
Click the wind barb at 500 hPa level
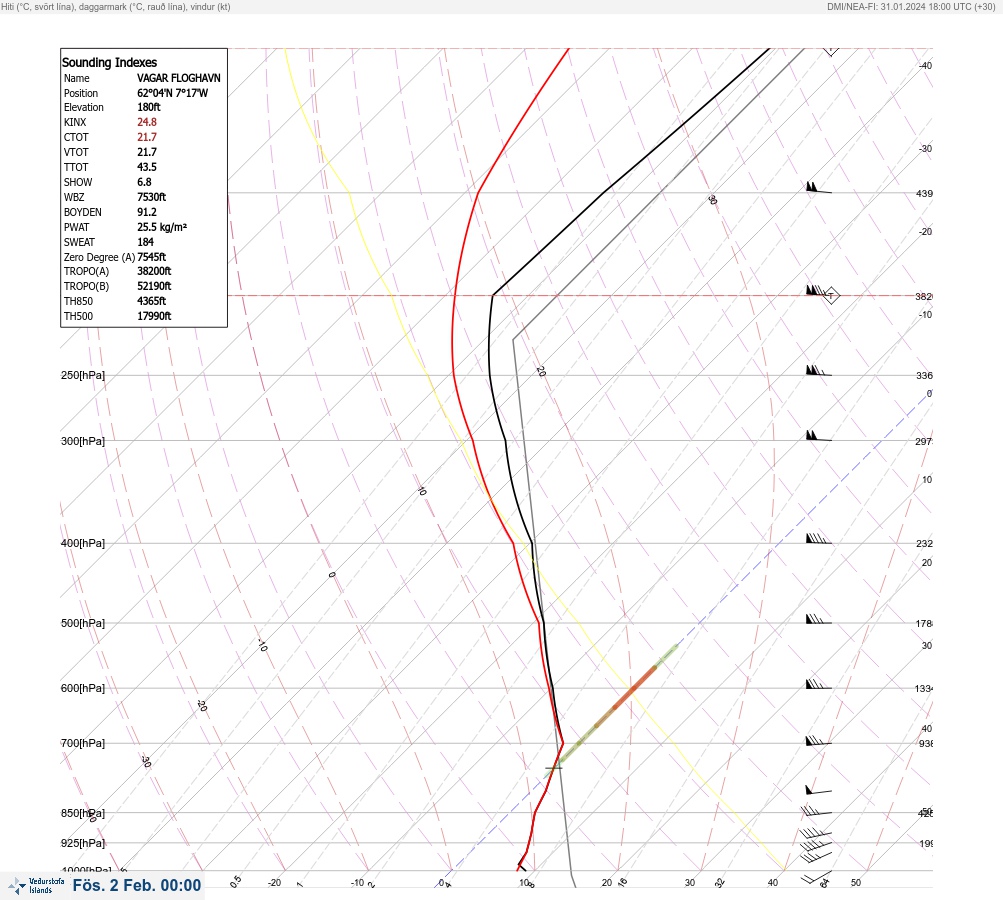pos(818,619)
